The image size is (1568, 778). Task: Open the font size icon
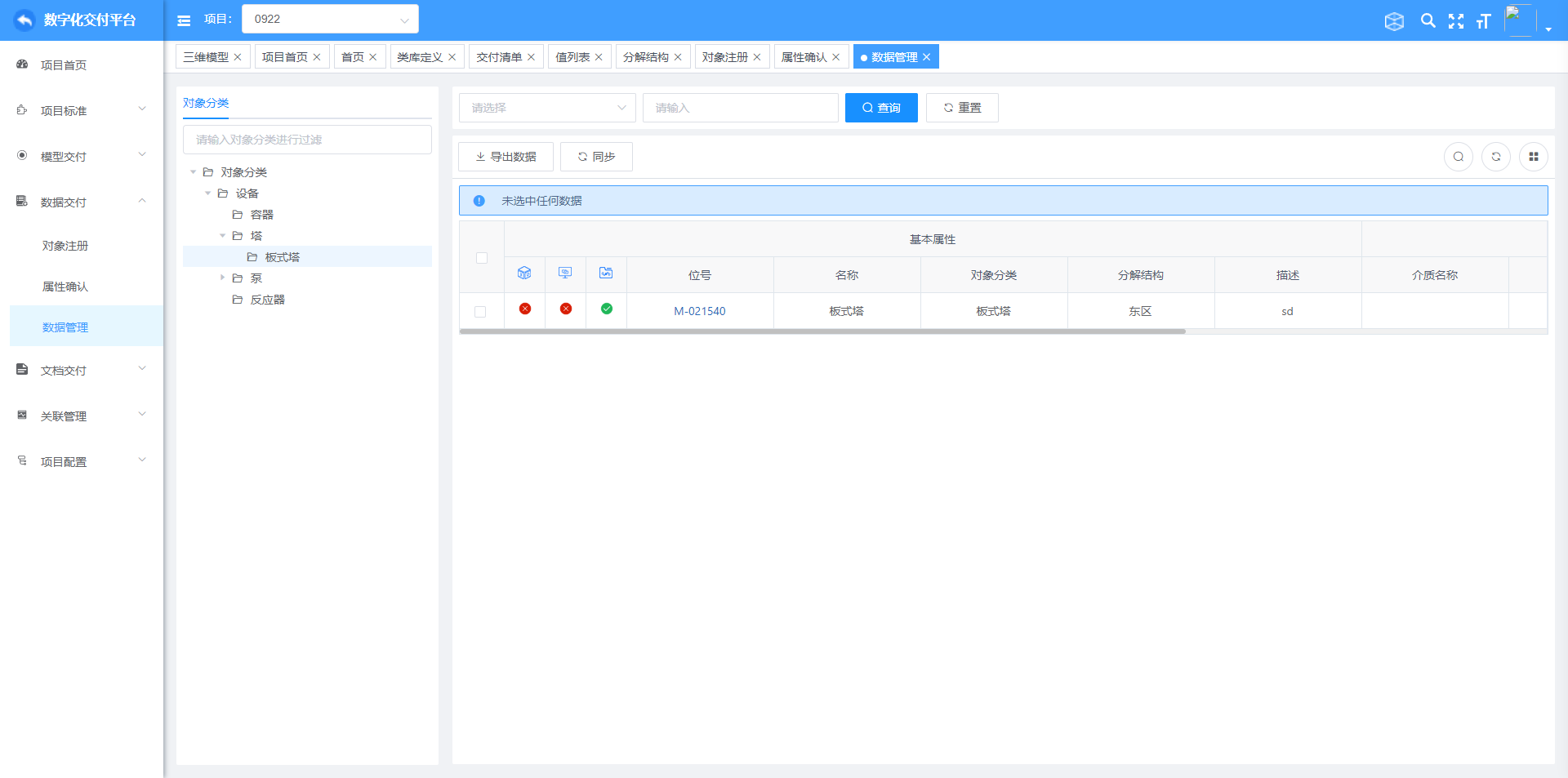click(x=1484, y=21)
